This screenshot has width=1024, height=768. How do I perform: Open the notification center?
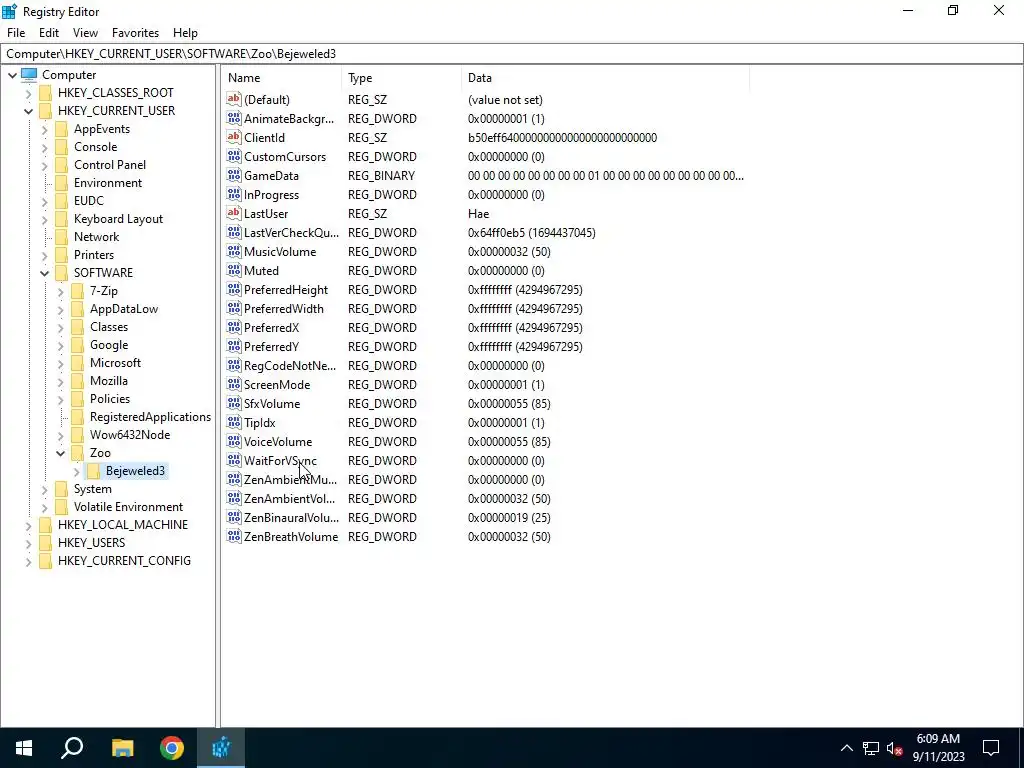pos(991,748)
